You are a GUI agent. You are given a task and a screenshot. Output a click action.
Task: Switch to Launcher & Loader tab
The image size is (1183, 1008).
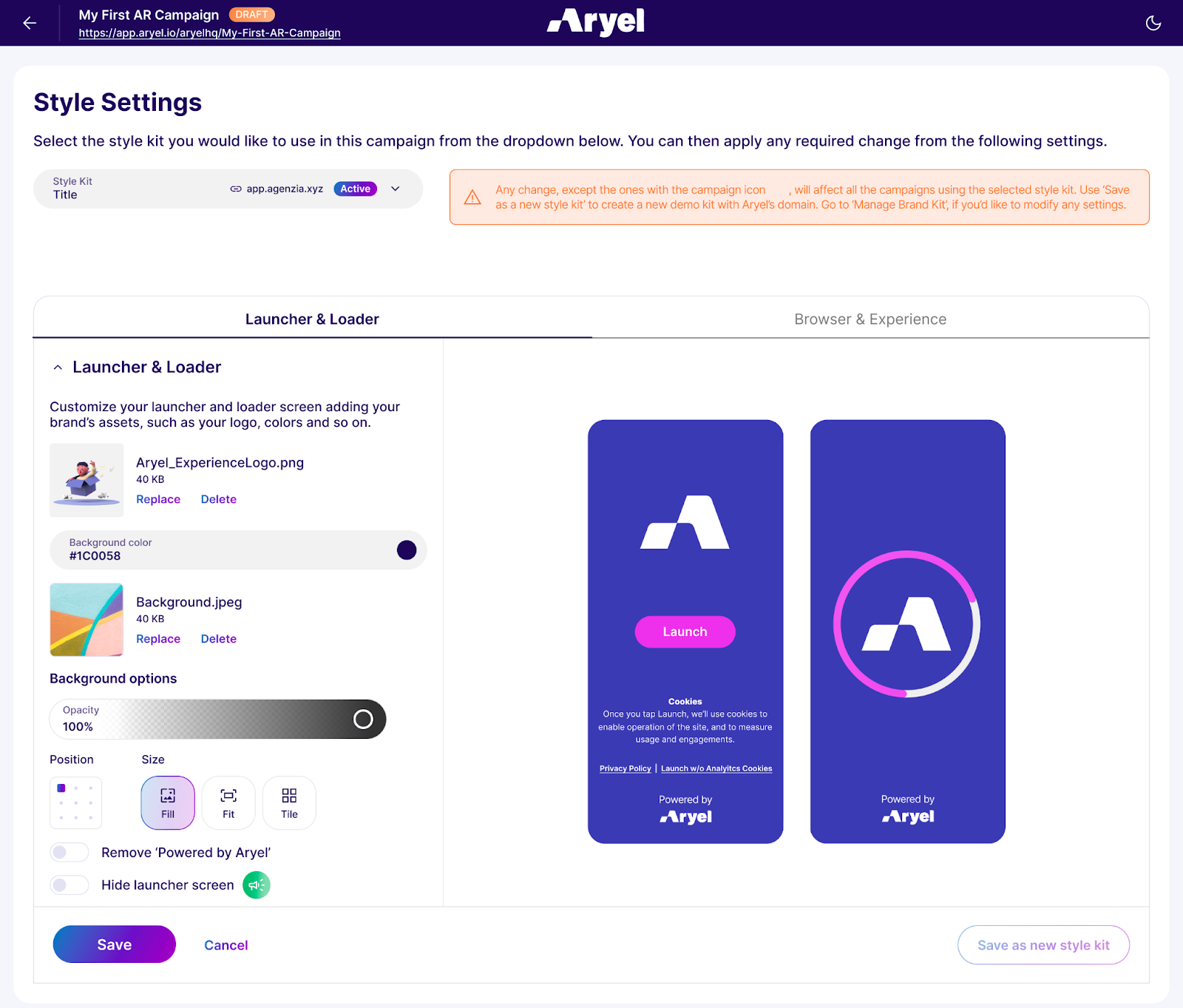coord(312,319)
